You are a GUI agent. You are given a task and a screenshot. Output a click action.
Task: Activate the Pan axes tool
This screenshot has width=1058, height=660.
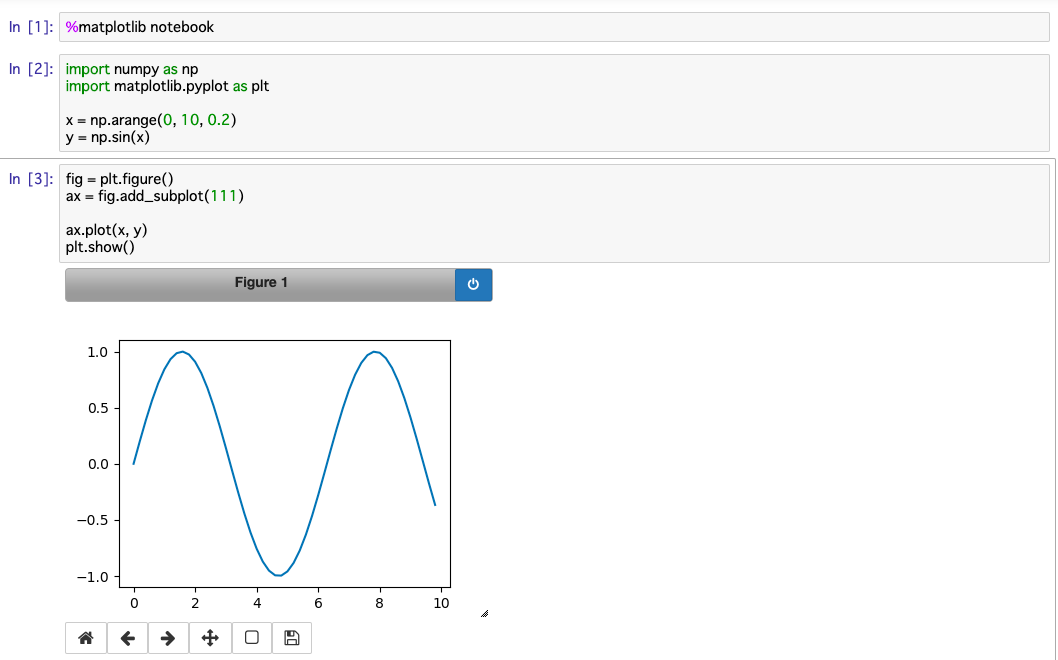[210, 638]
